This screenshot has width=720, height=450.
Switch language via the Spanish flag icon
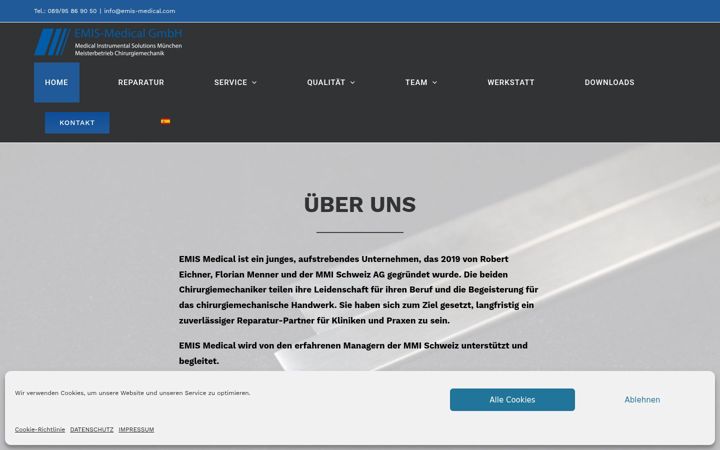pyautogui.click(x=165, y=121)
